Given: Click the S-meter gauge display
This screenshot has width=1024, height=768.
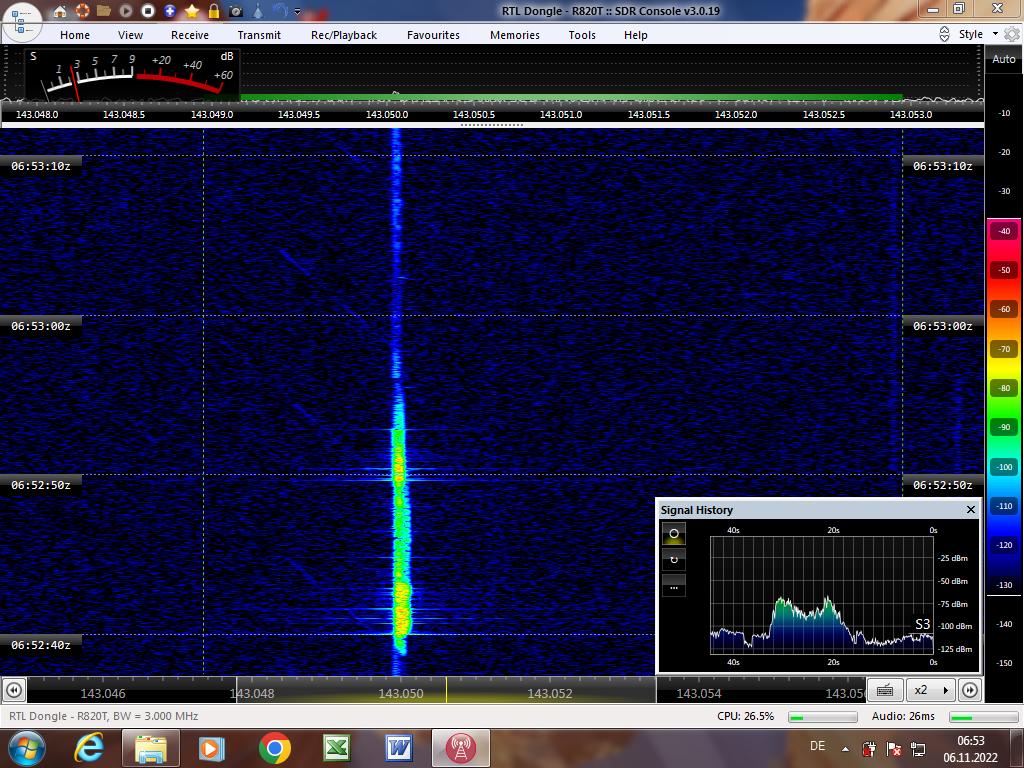Looking at the screenshot, I should pos(132,74).
